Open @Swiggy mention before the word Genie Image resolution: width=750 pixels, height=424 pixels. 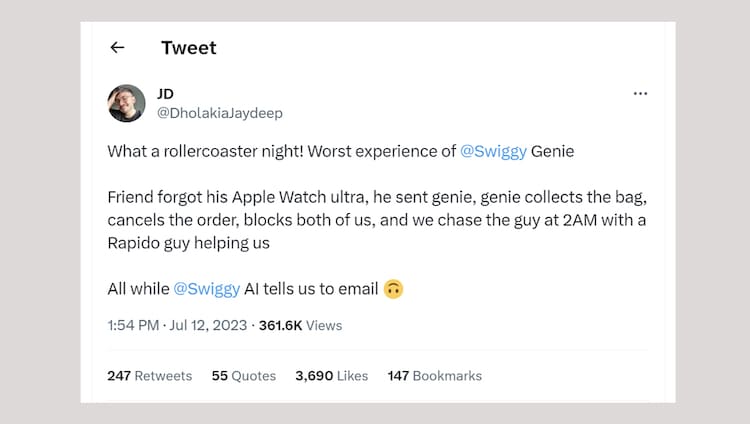tap(493, 151)
